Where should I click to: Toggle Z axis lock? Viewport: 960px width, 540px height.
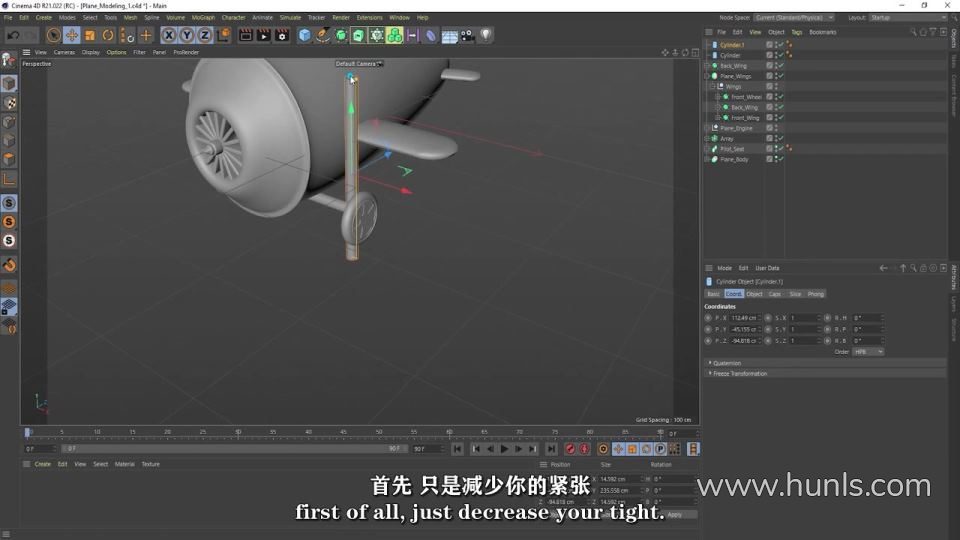pyautogui.click(x=204, y=36)
